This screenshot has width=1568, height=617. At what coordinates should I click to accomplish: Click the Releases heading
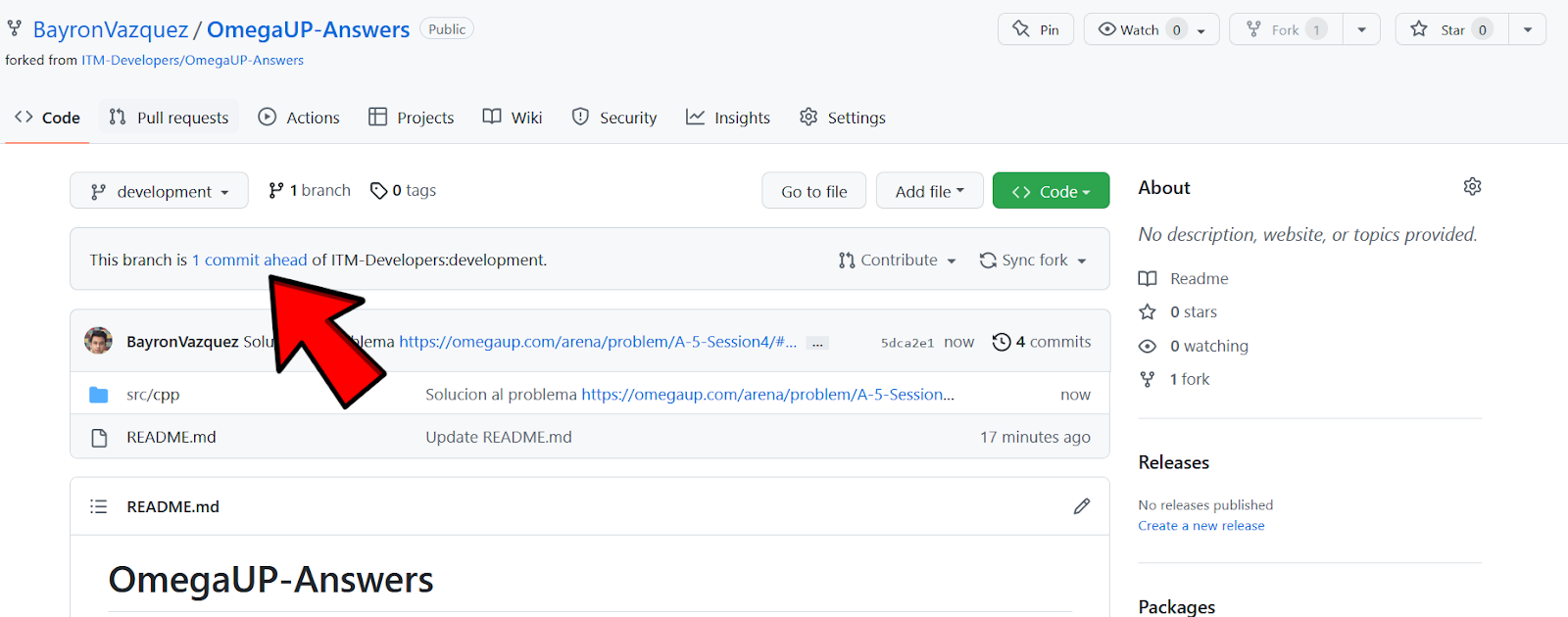coord(1174,462)
